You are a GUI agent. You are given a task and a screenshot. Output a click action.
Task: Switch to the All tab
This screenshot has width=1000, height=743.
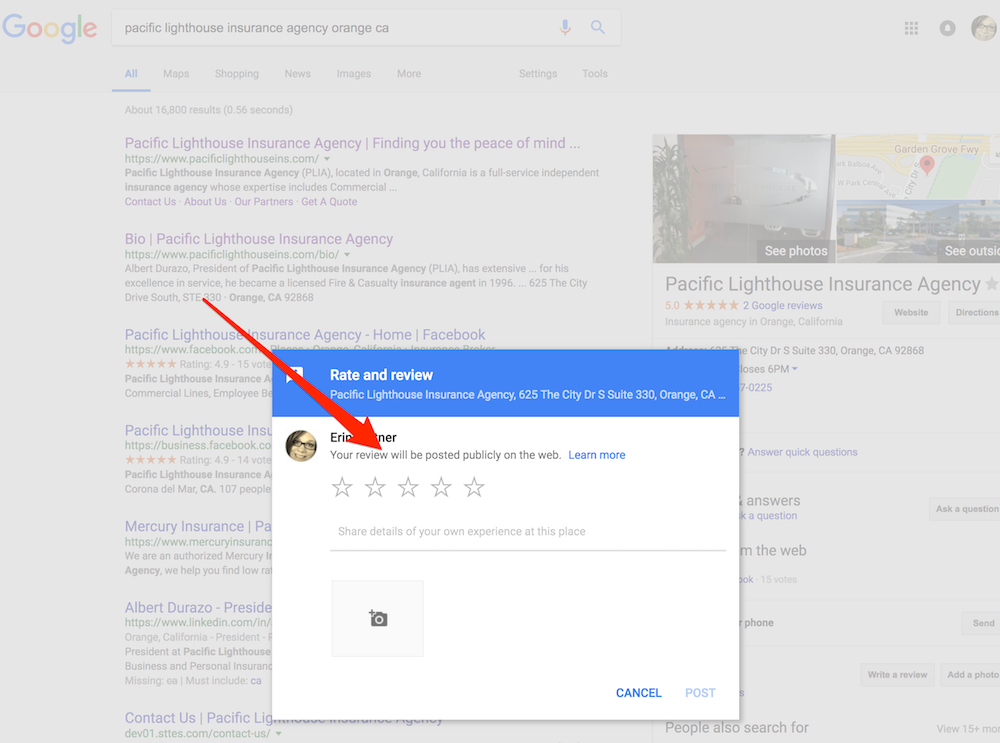point(131,74)
